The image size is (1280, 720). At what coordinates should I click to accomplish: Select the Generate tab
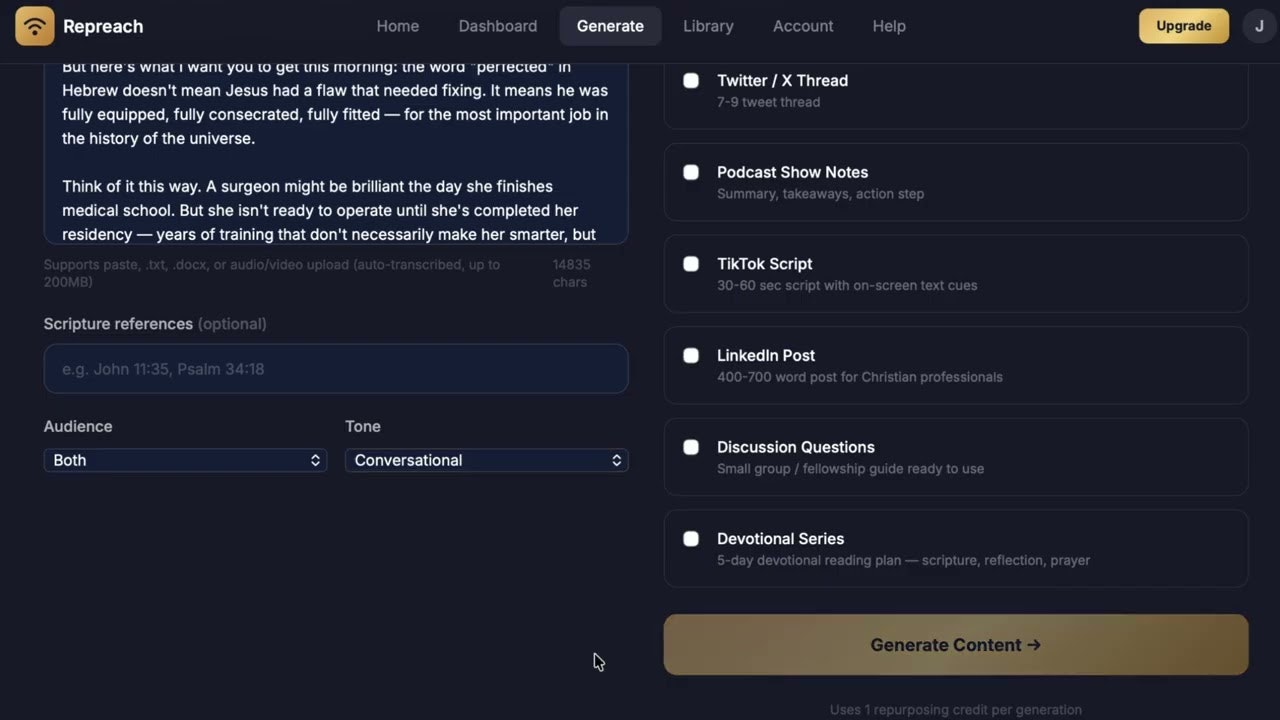click(x=610, y=26)
